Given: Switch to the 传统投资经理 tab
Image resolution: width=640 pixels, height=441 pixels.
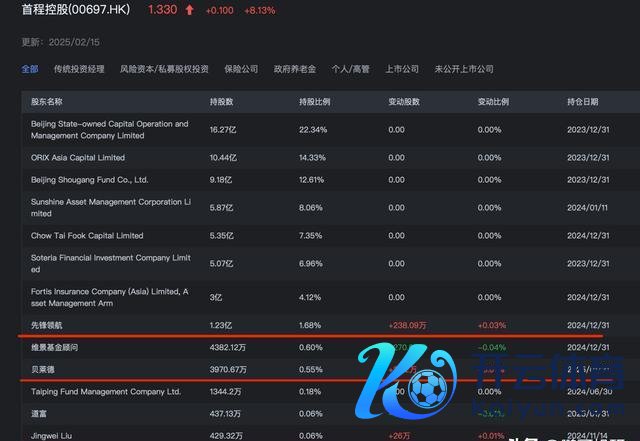Looking at the screenshot, I should [79, 69].
